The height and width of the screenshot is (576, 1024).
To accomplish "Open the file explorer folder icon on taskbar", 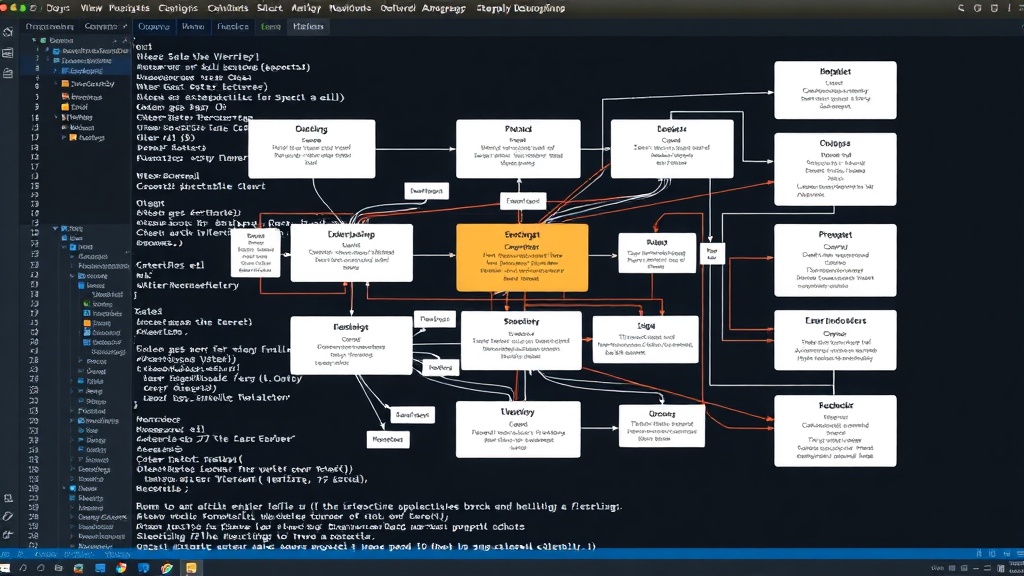I will [58, 568].
